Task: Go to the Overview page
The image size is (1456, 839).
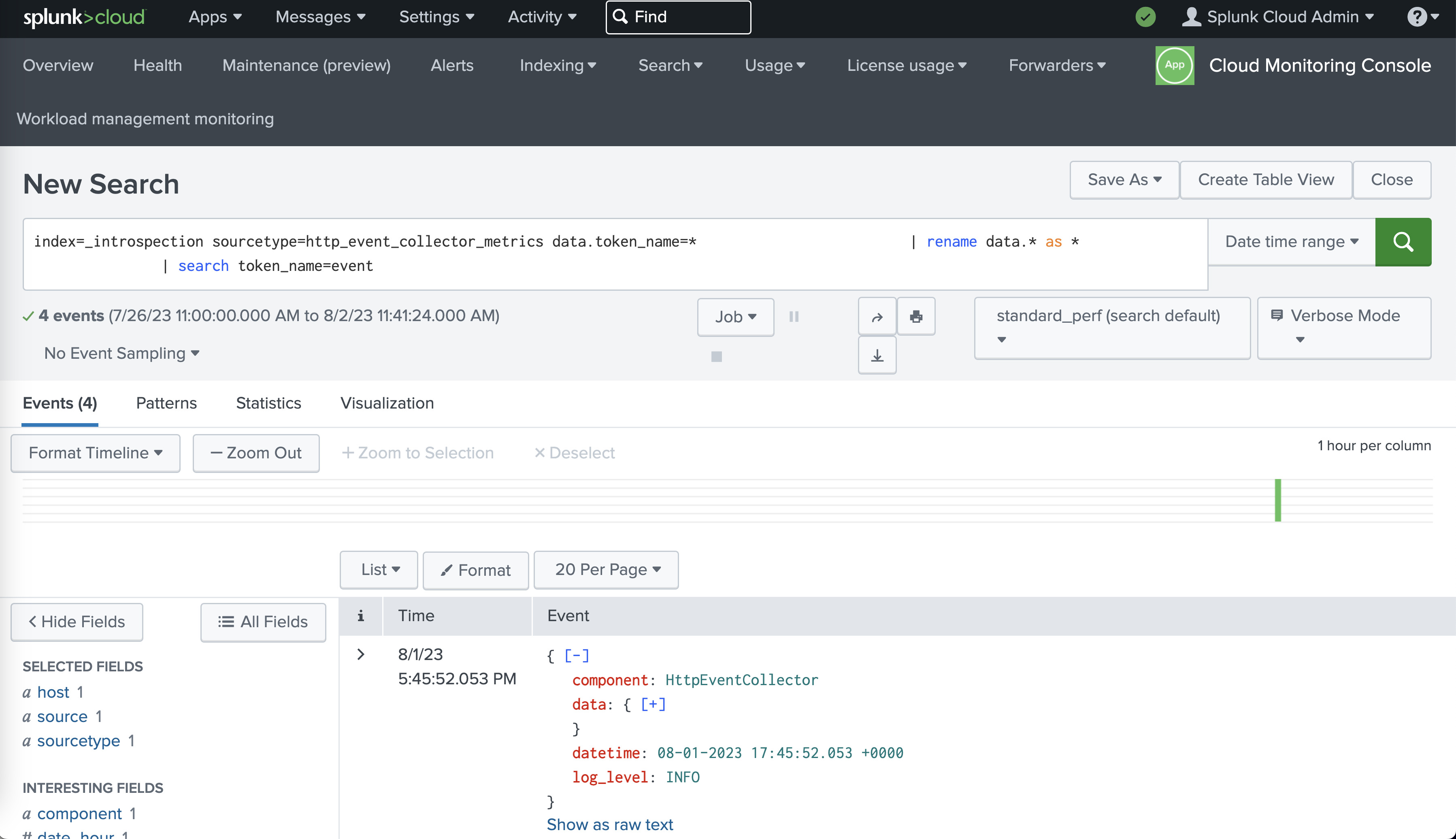Action: [57, 65]
